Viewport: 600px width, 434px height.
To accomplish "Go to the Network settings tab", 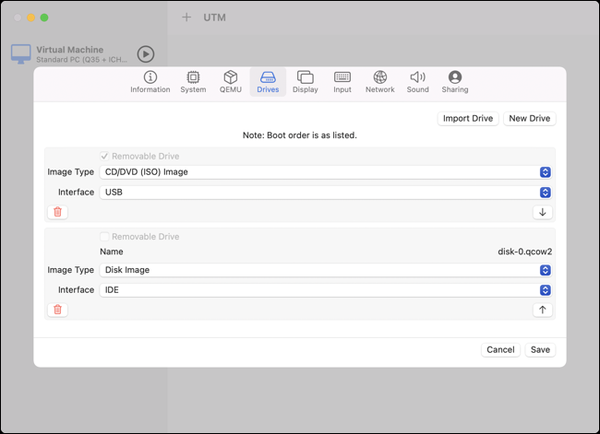I will (379, 82).
